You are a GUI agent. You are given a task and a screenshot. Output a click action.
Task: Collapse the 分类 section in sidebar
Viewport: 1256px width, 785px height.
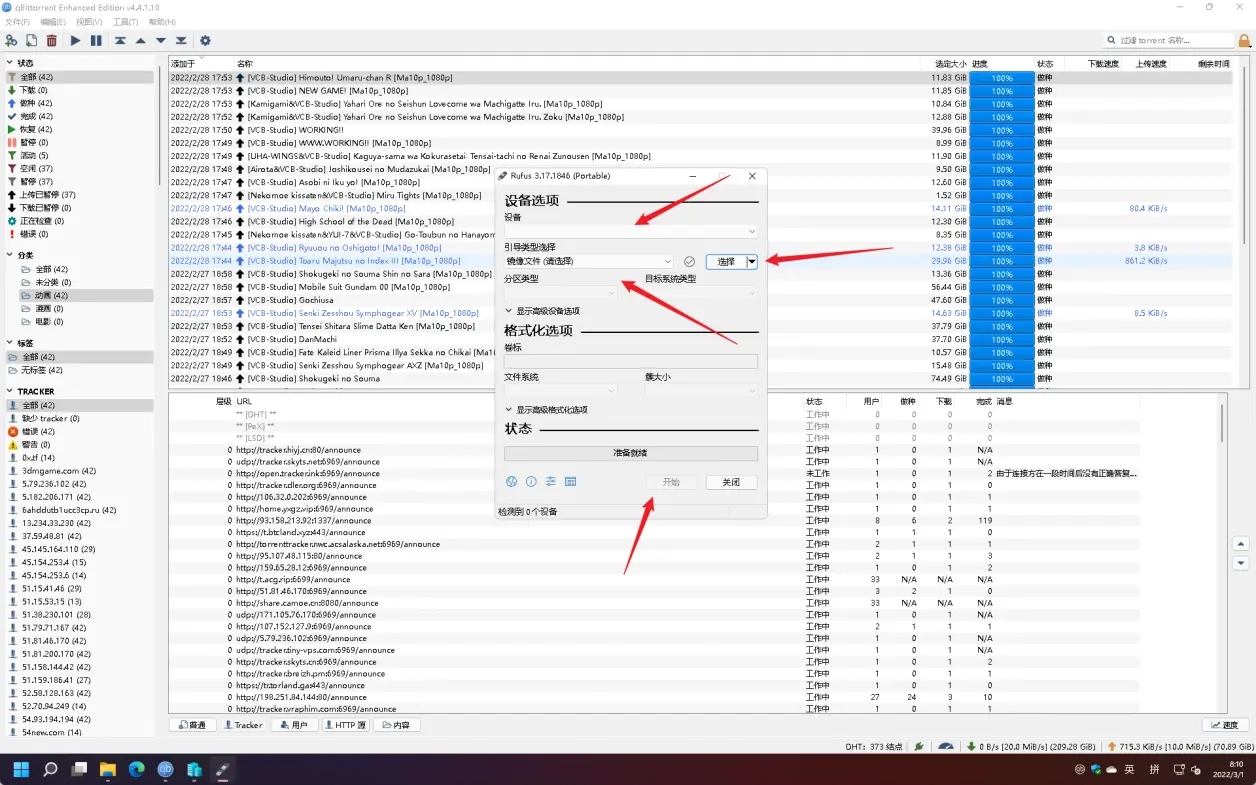tap(10, 255)
